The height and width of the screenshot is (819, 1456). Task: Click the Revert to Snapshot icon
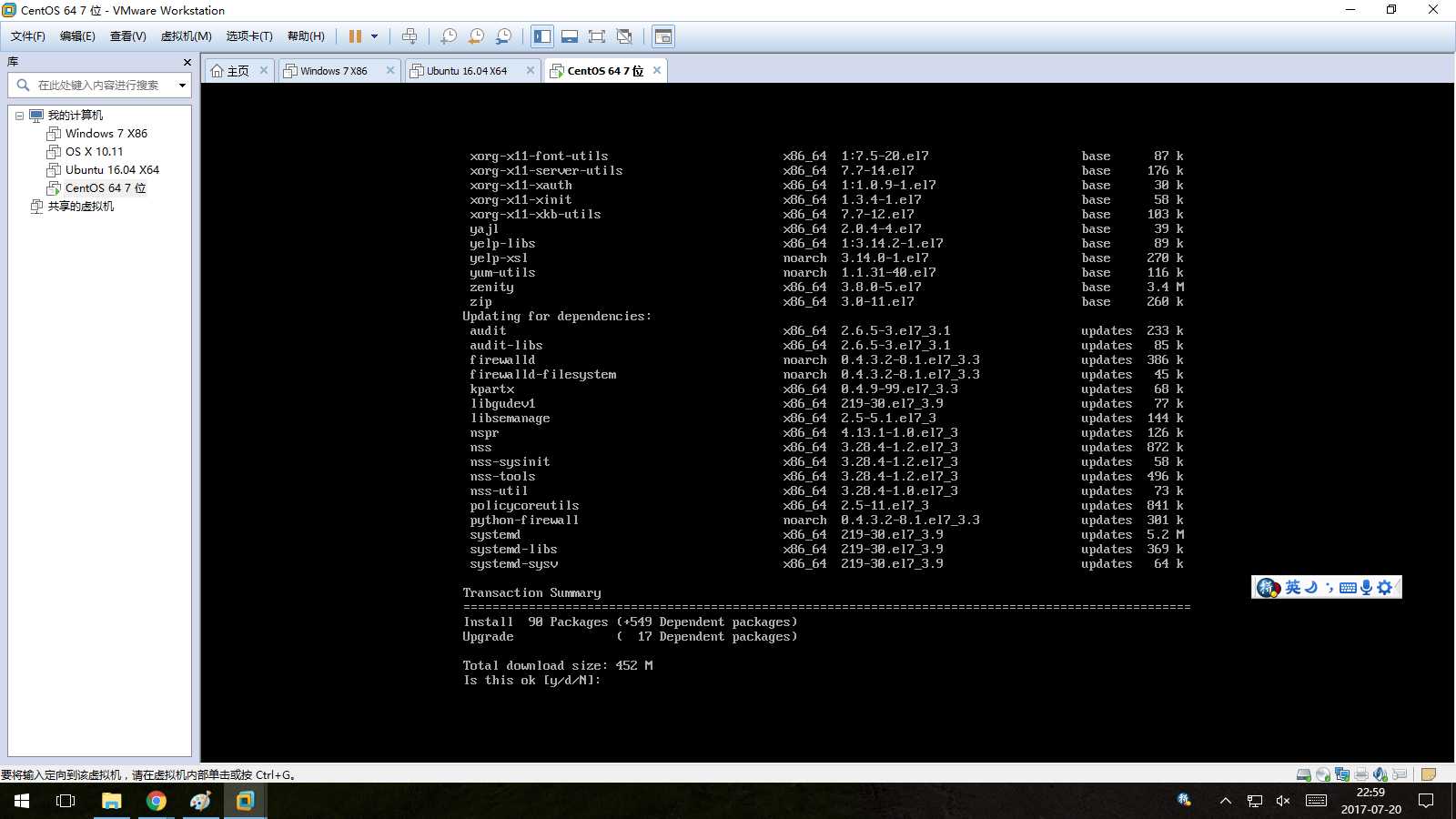[476, 36]
